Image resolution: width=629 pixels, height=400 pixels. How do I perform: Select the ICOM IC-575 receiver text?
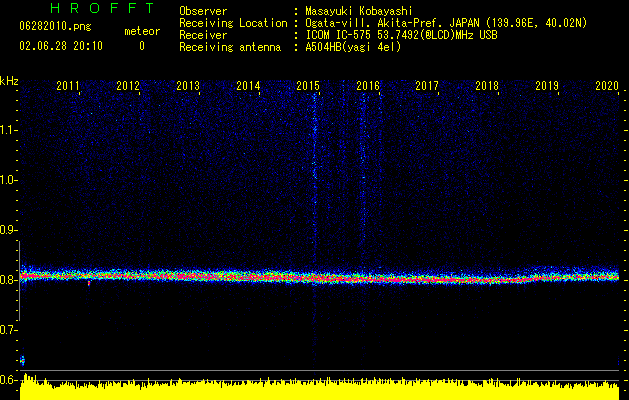point(401,35)
